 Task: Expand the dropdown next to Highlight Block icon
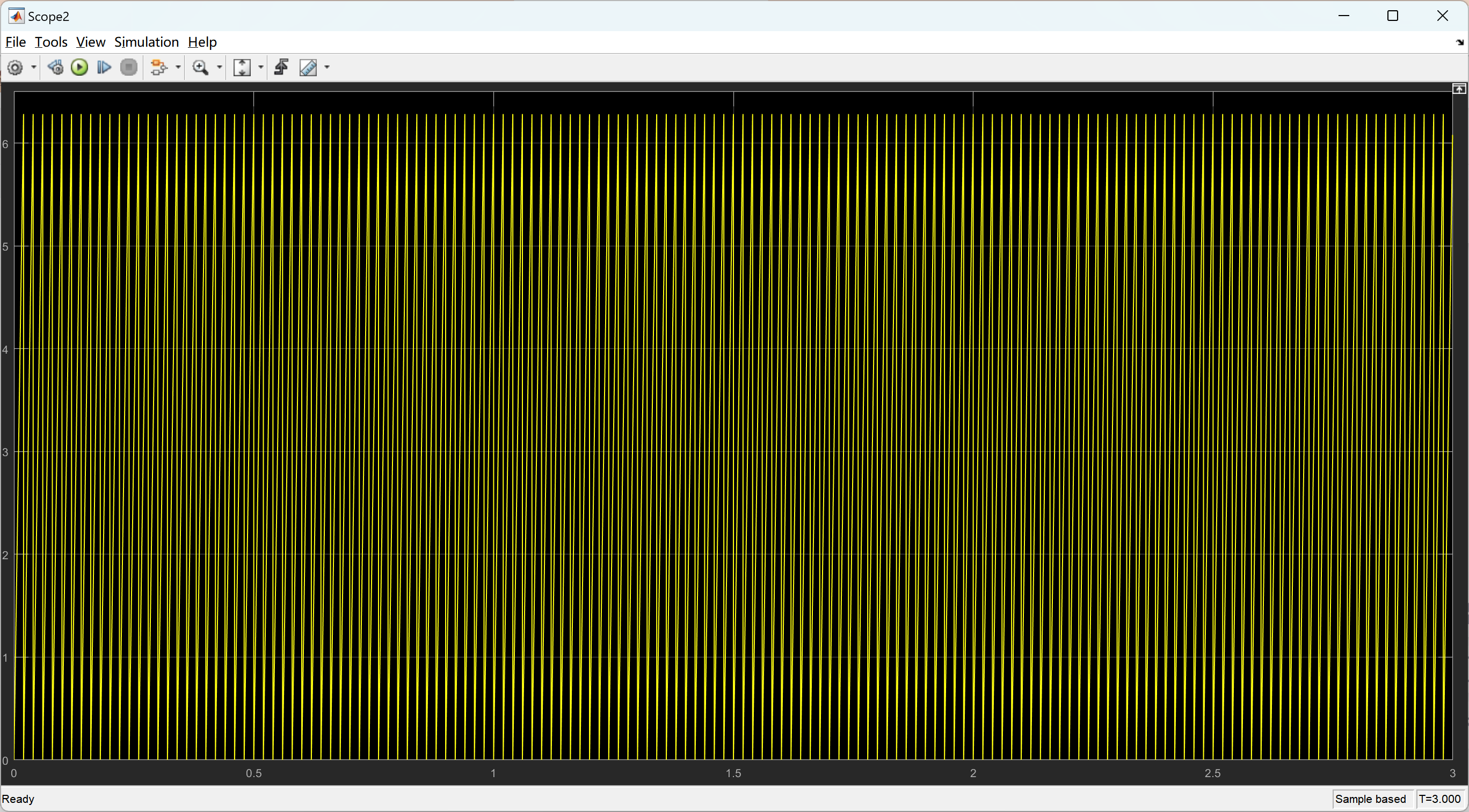point(178,67)
